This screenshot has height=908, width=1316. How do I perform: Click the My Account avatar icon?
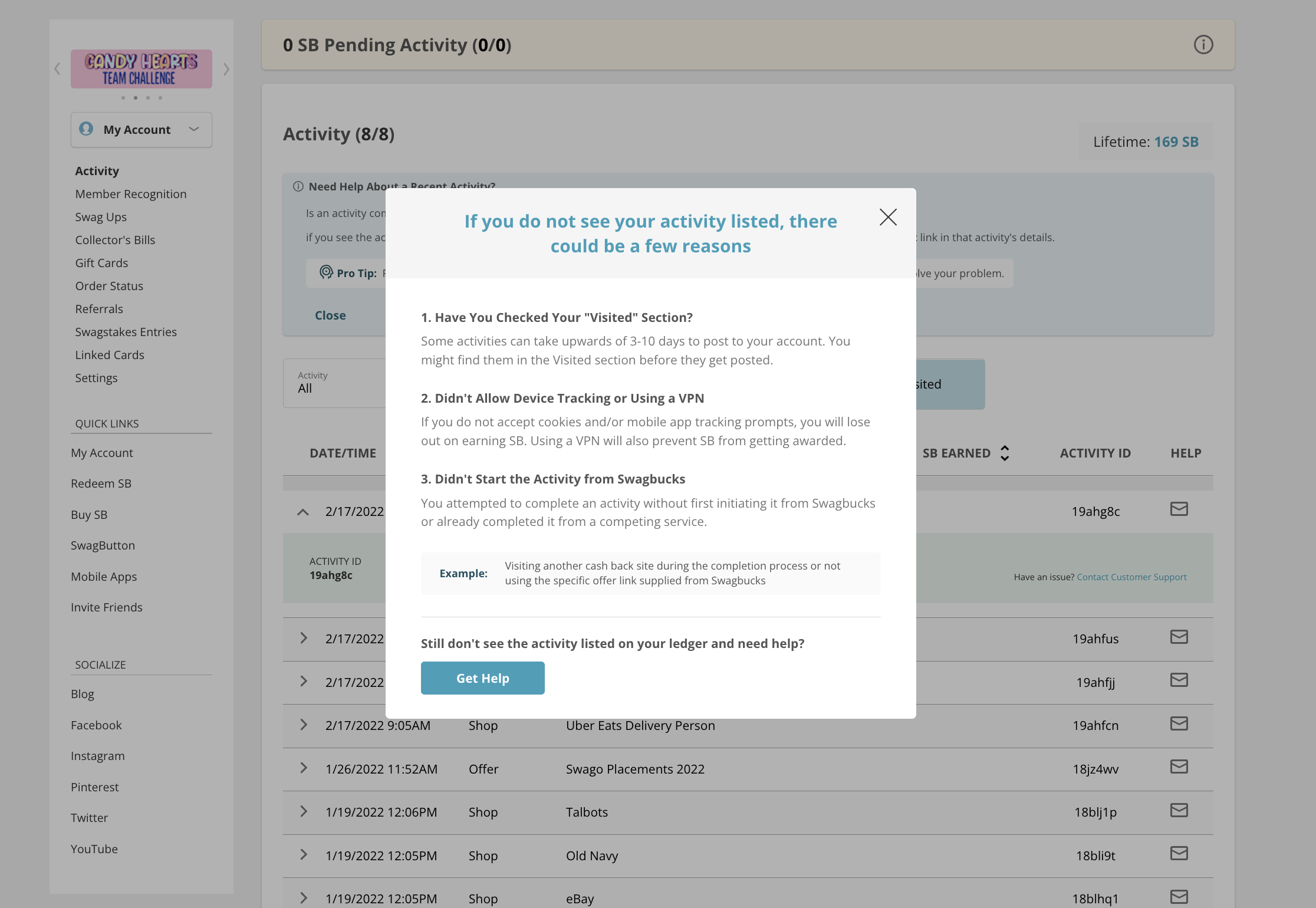(x=86, y=129)
